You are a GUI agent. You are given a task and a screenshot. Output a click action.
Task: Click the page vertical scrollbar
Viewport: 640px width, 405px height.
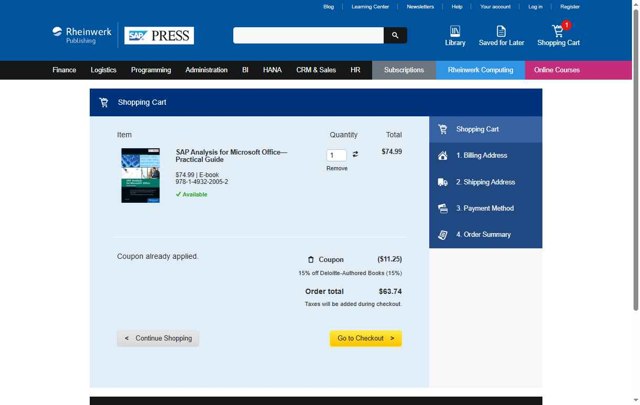(x=636, y=159)
